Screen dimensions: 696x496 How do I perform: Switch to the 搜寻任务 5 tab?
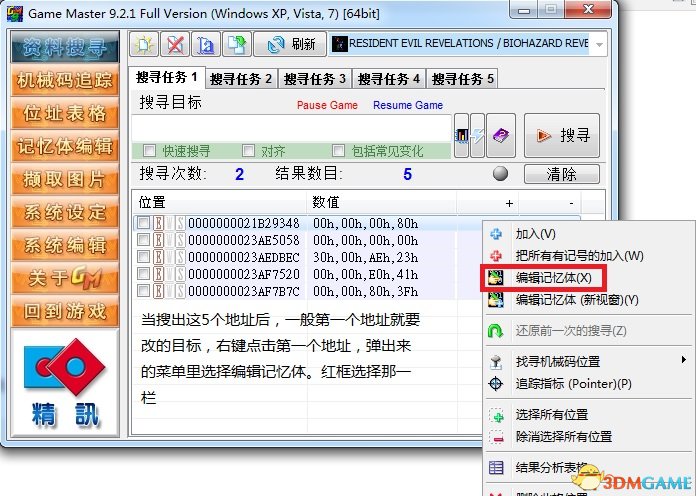(x=463, y=79)
